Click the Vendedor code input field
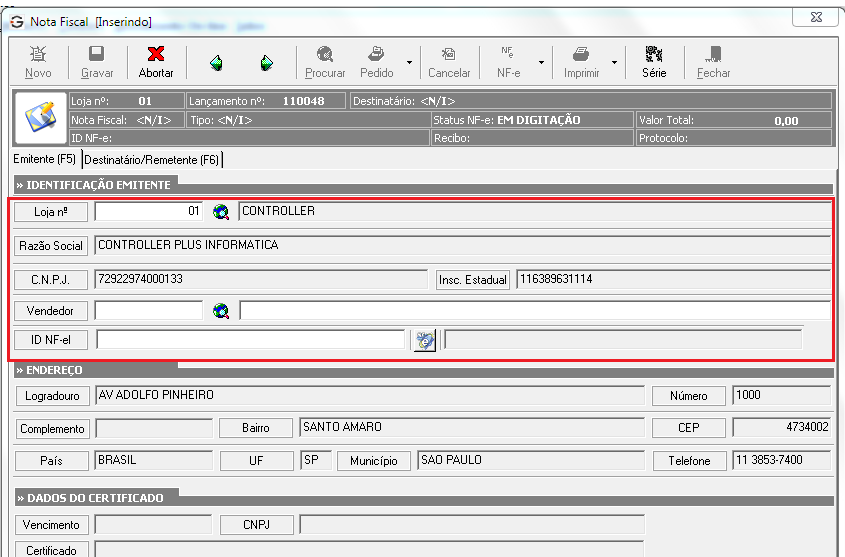The height and width of the screenshot is (557, 845). pyautogui.click(x=149, y=310)
